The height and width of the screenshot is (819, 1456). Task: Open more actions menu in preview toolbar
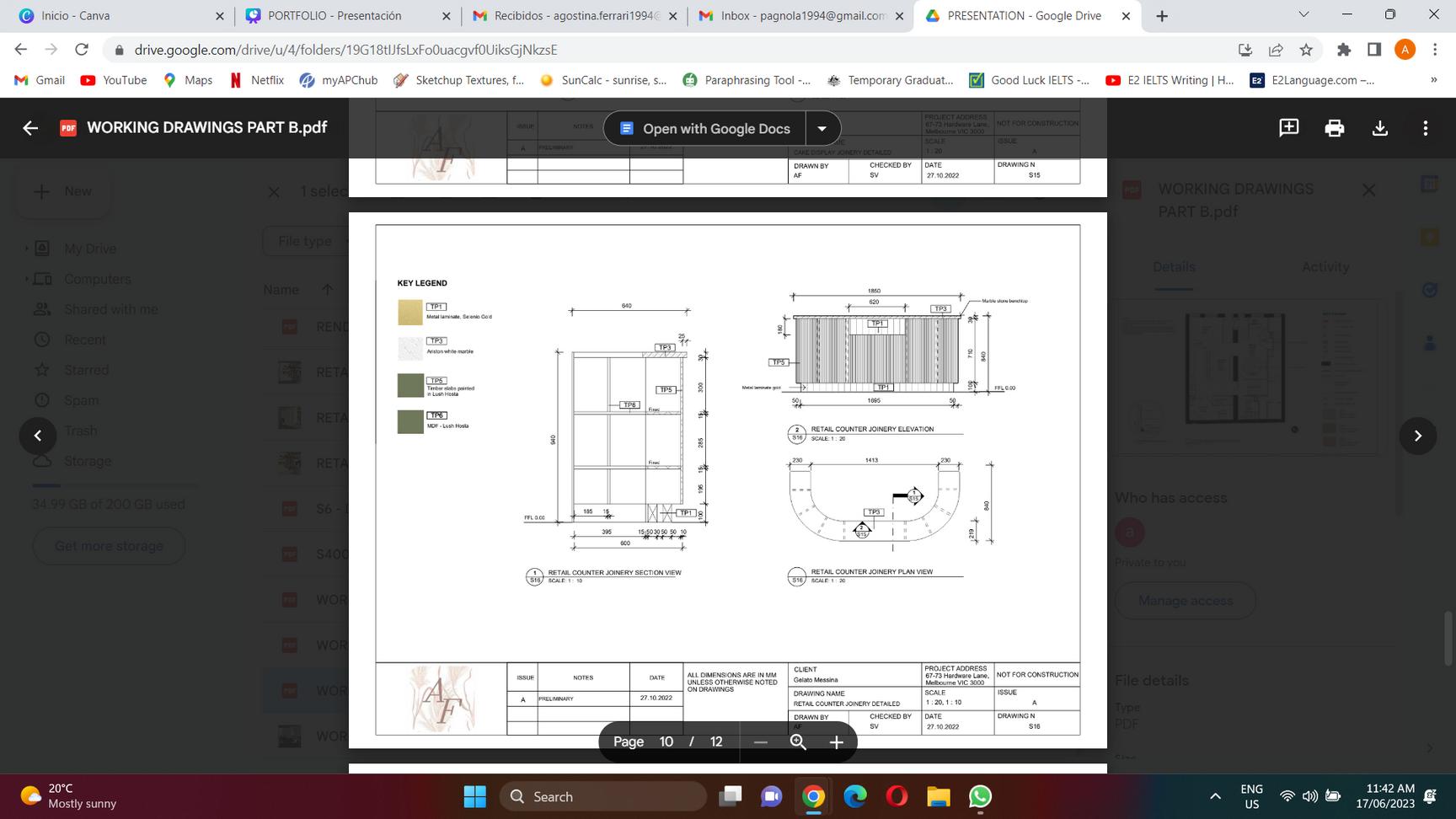1425,128
